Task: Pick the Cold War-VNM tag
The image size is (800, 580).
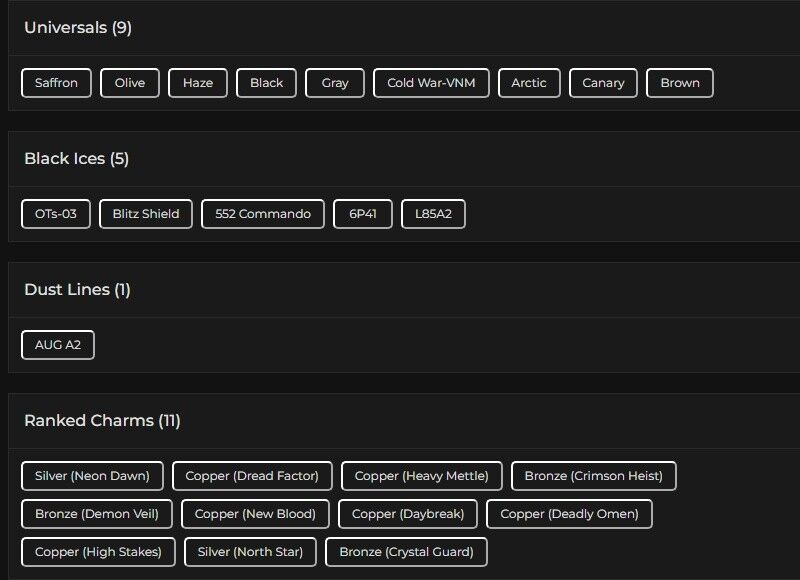Action: point(431,83)
